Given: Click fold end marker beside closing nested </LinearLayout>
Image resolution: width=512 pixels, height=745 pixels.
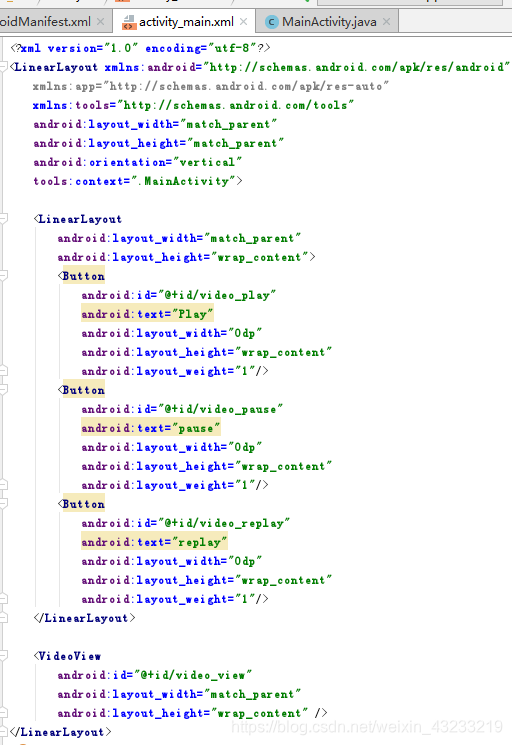Looking at the screenshot, I should pos(4,617).
